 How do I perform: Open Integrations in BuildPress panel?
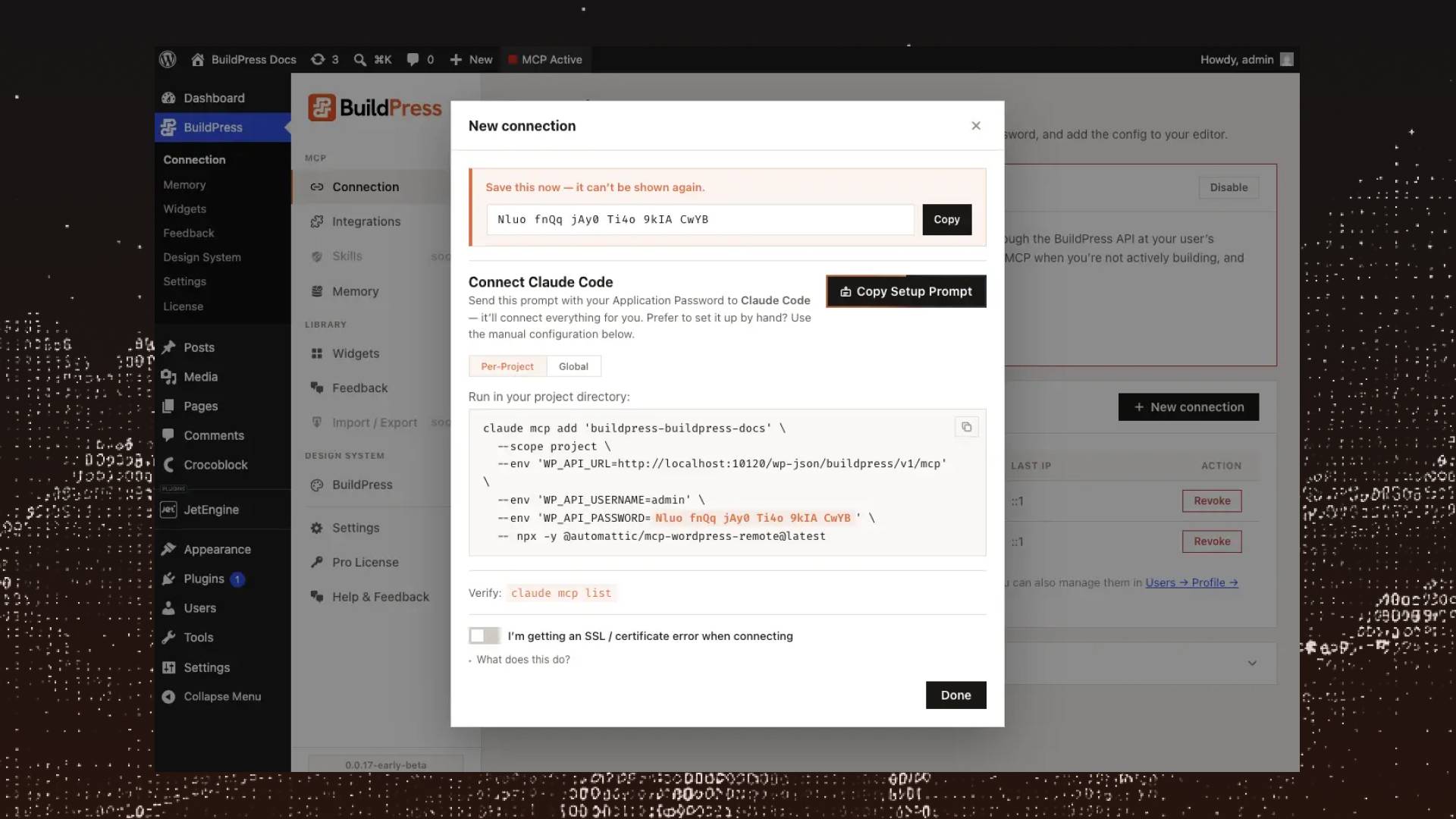(x=366, y=221)
